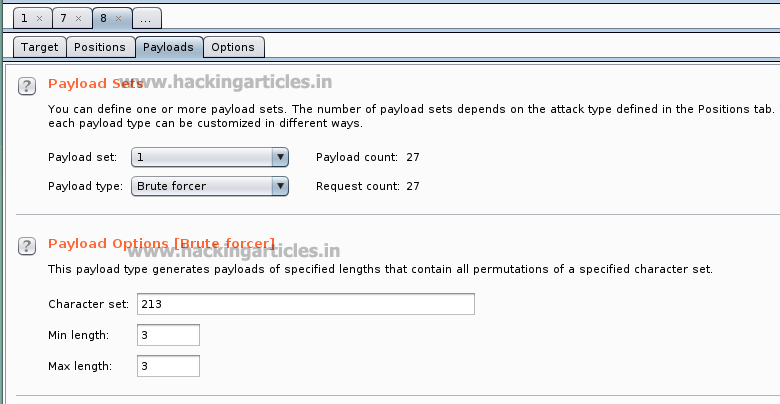Screen dimensions: 780x404
Task: Switch to the Options tab
Action: (233, 47)
